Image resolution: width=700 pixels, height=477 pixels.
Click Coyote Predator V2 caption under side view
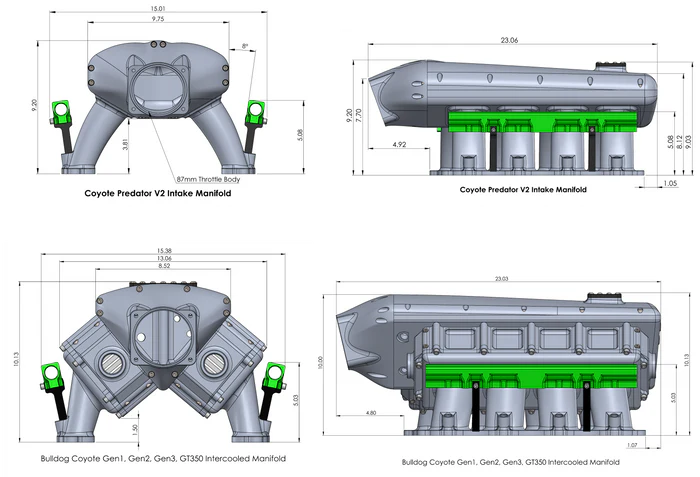(x=523, y=189)
